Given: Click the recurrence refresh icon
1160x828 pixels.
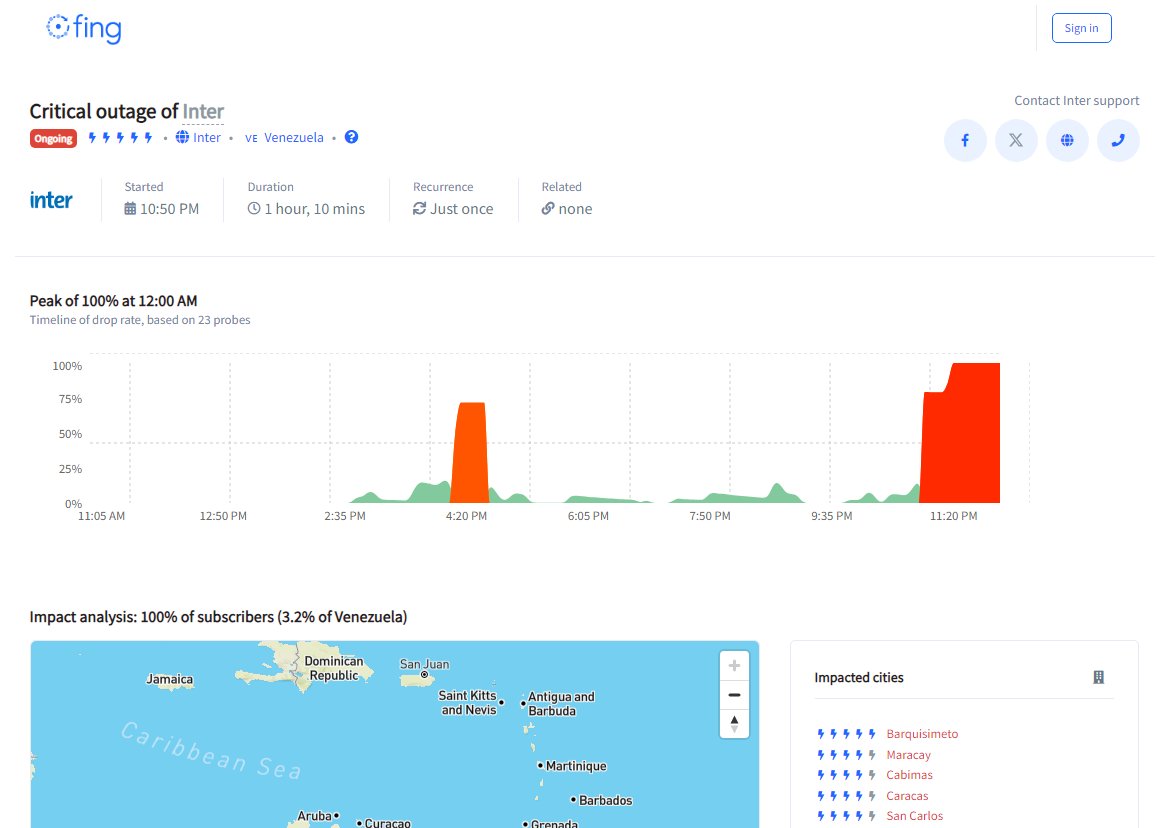Looking at the screenshot, I should click(x=419, y=209).
